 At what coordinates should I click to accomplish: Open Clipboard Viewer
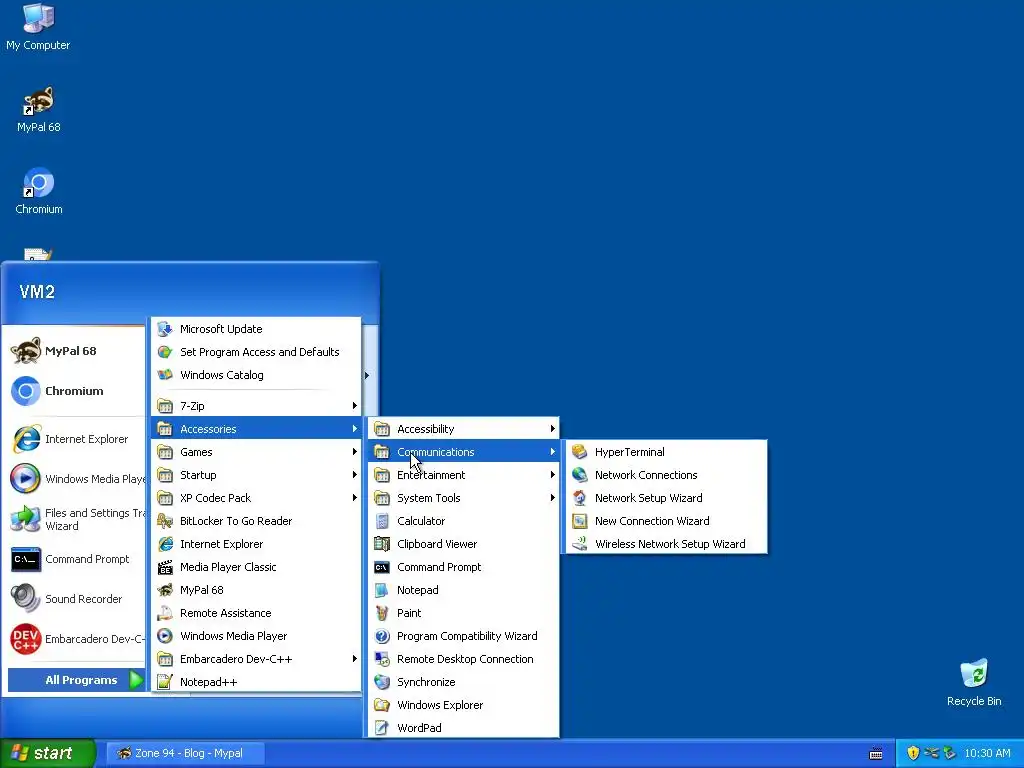coord(464,543)
